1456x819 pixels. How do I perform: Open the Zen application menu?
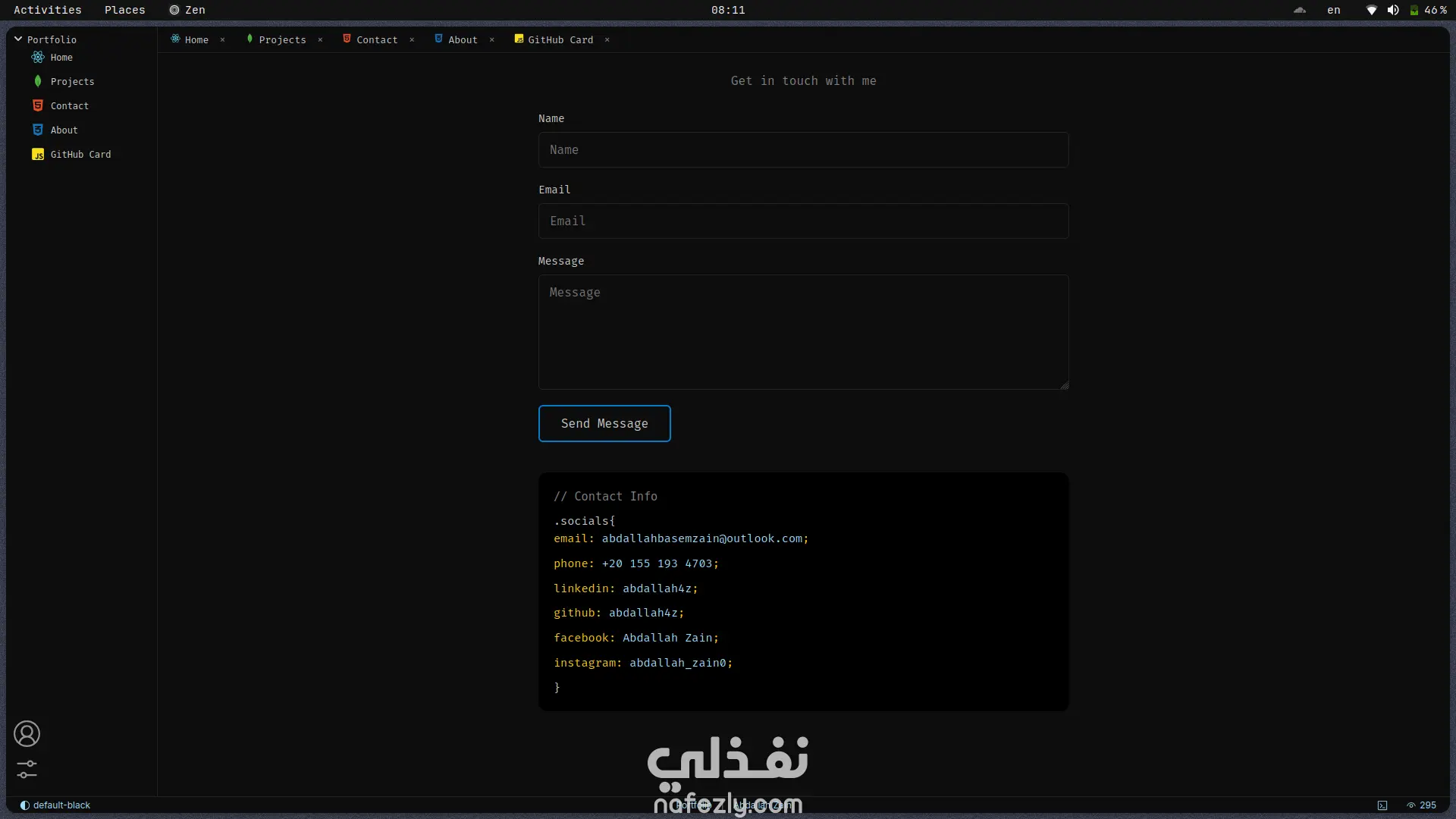(x=187, y=10)
